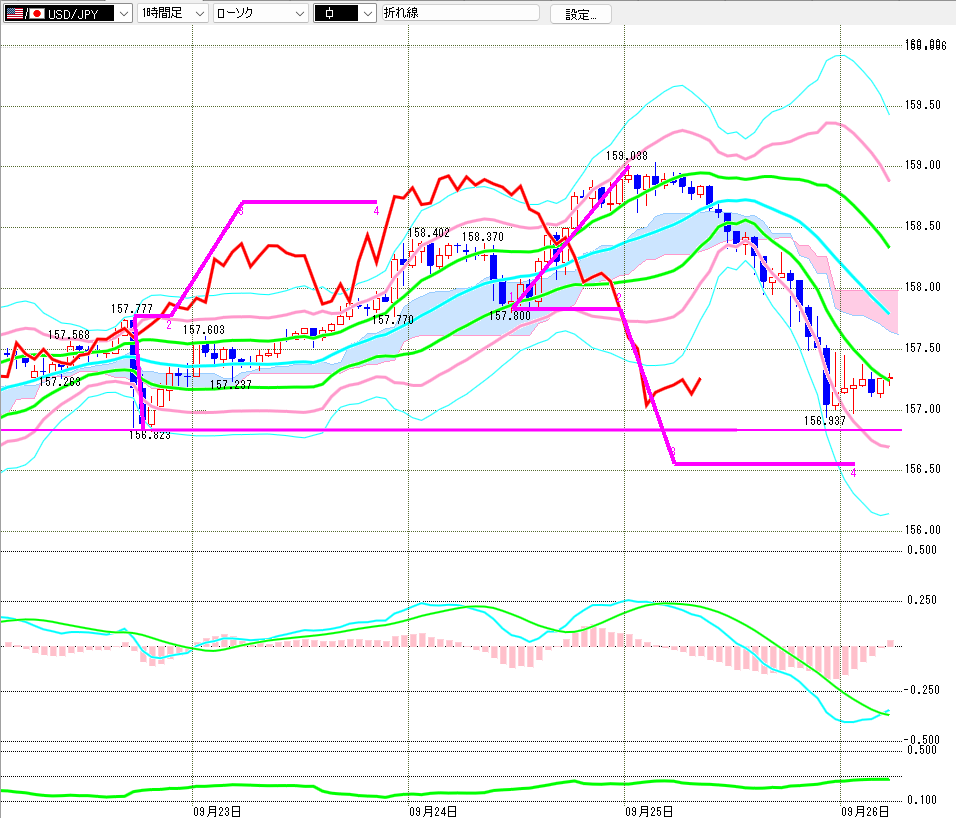Open the 1時間足 timeframe dropdown
The height and width of the screenshot is (818, 956).
[x=173, y=13]
